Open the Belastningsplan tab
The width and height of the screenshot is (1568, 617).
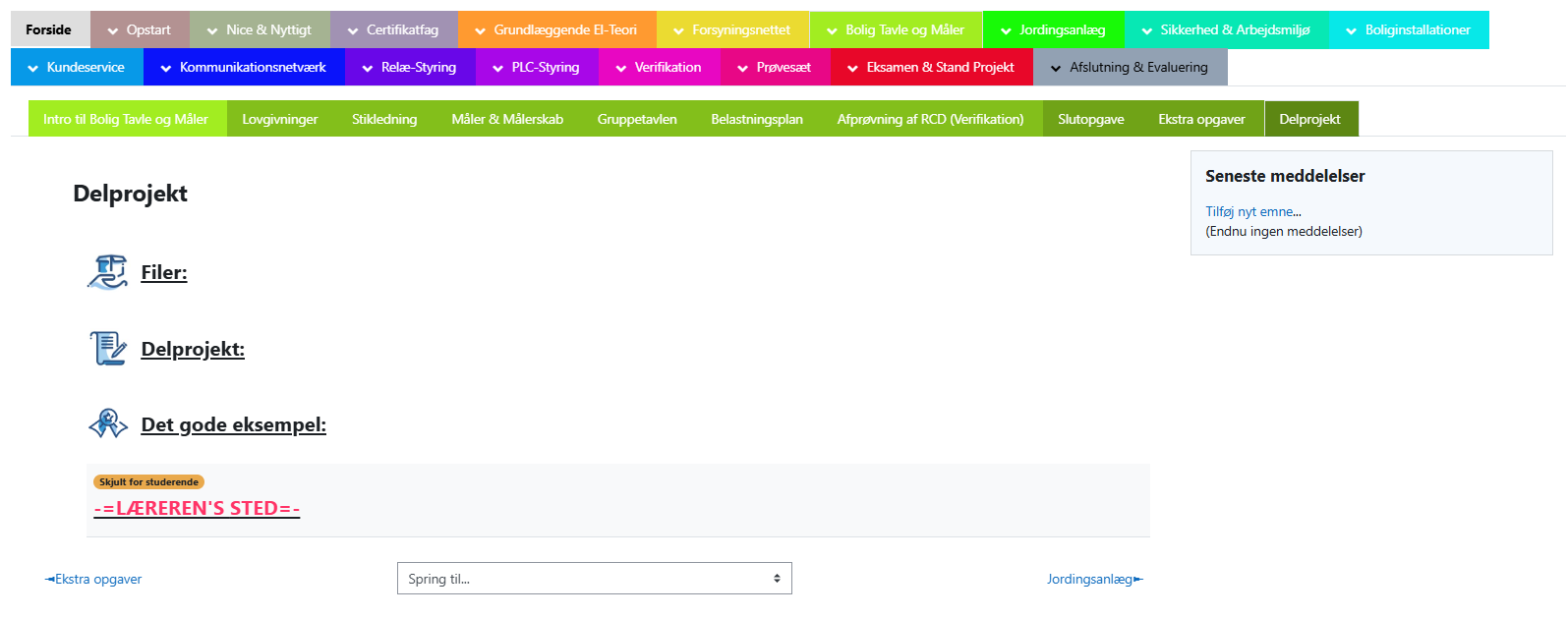point(757,119)
